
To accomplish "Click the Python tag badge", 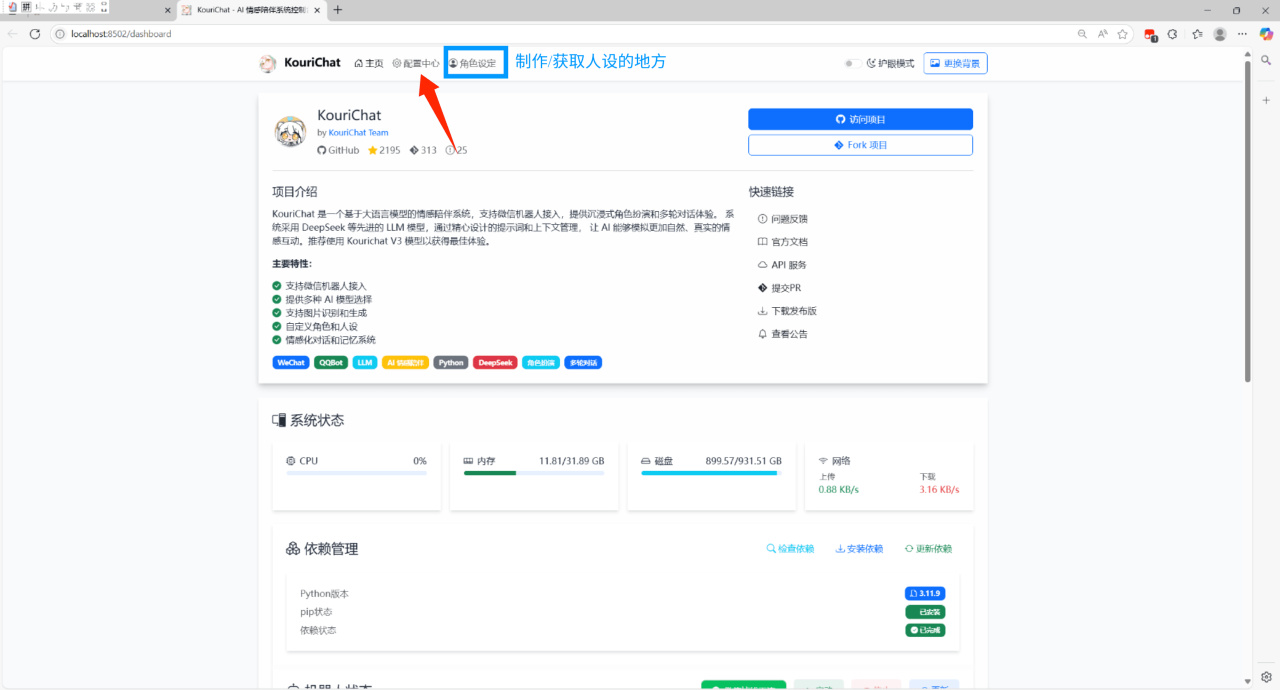I will [x=451, y=362].
